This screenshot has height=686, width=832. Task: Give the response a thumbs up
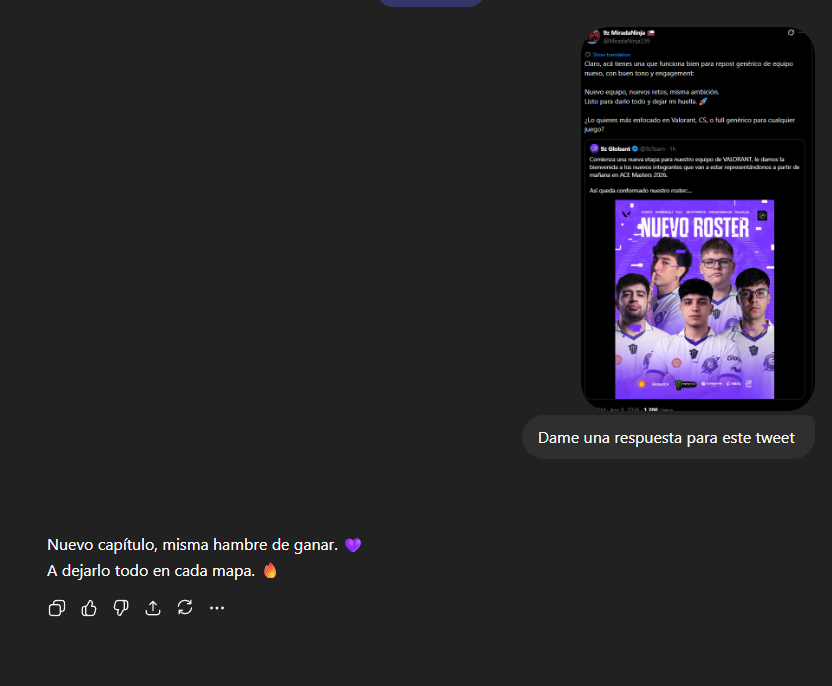tap(89, 608)
